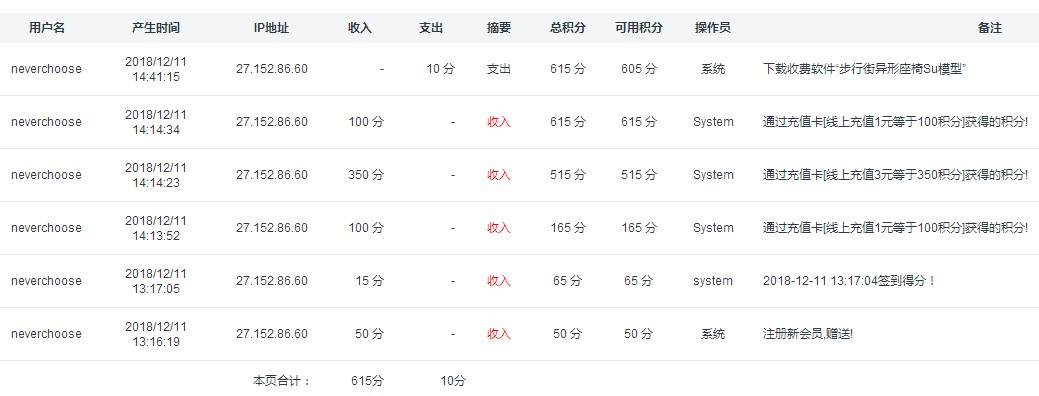Click the 515 分 total points cell

pos(568,175)
